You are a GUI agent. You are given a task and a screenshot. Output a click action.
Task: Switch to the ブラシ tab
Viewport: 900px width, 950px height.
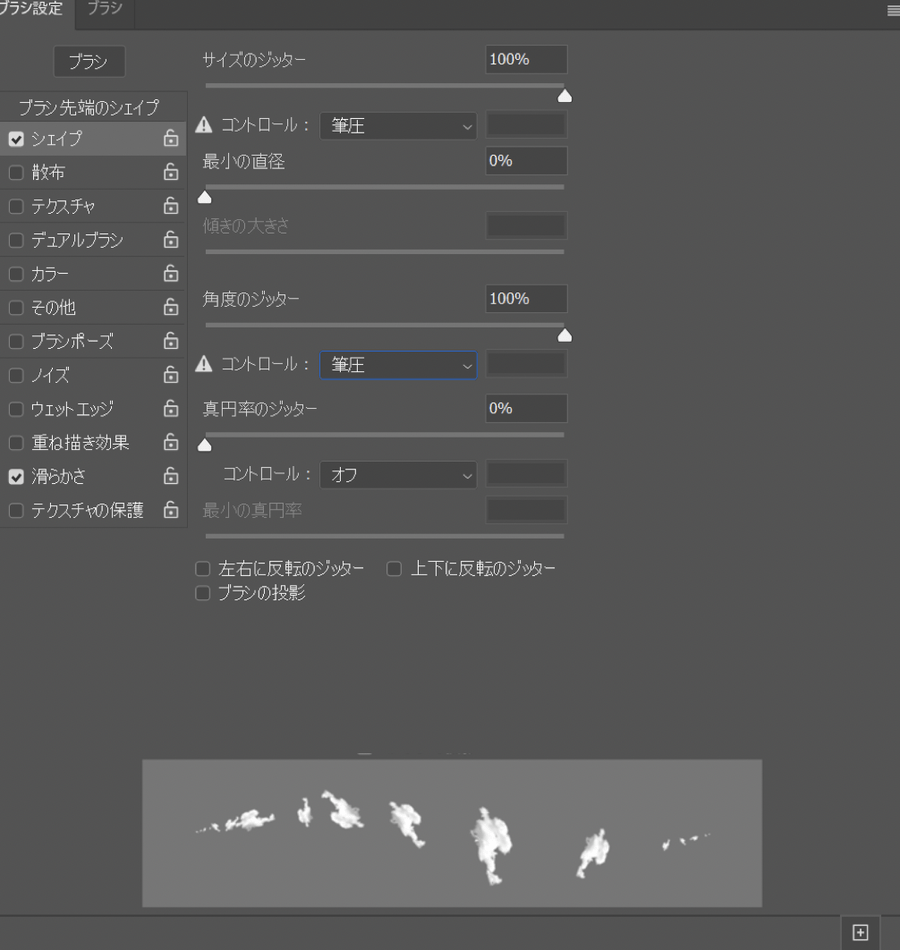coord(104,9)
